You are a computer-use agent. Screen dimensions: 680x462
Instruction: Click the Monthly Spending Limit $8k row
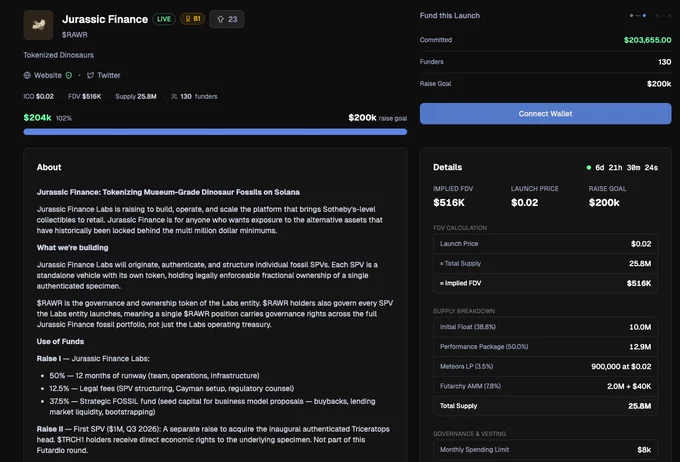pyautogui.click(x=545, y=450)
